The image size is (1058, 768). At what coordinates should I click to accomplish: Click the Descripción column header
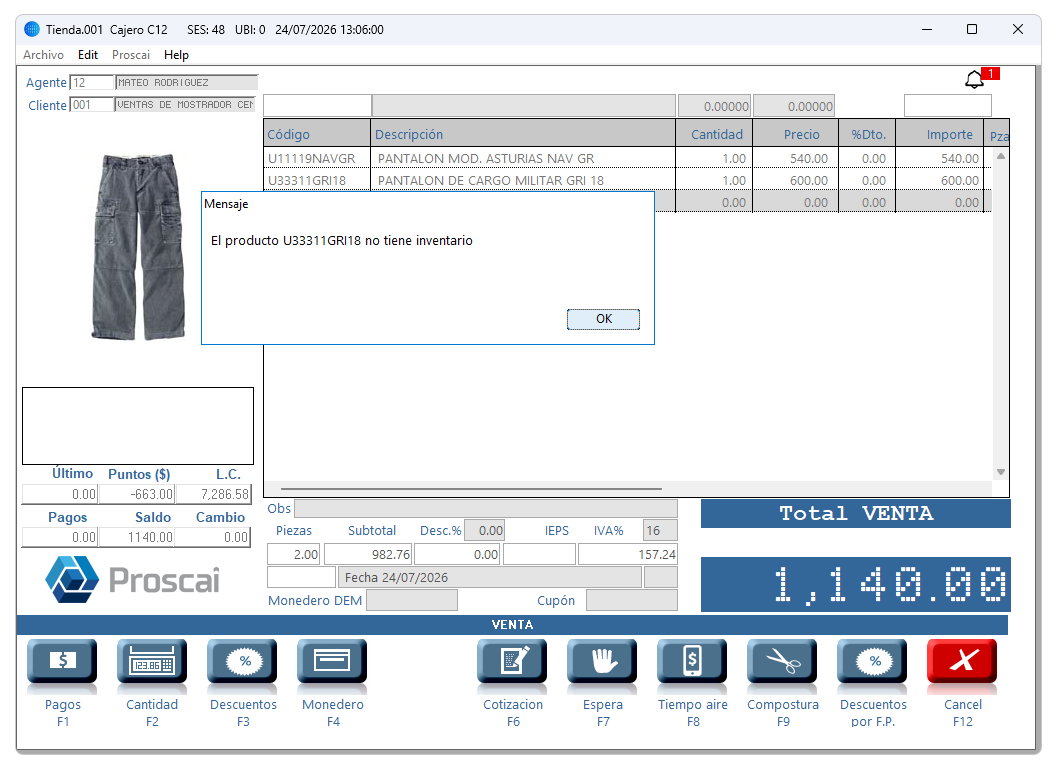click(523, 134)
